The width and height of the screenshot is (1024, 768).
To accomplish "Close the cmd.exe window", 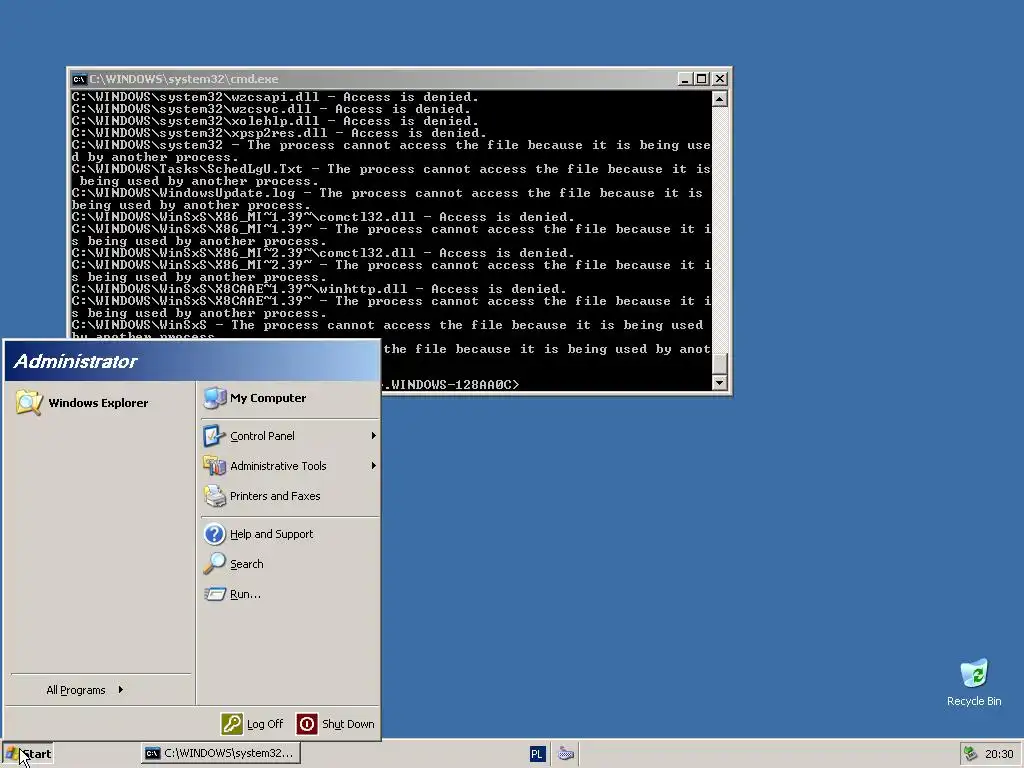I will point(720,79).
